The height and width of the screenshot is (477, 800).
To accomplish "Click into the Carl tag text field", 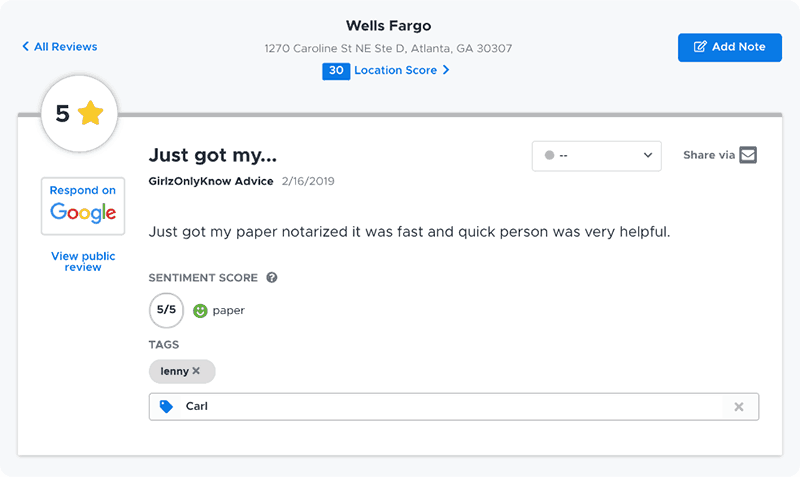I will (451, 407).
